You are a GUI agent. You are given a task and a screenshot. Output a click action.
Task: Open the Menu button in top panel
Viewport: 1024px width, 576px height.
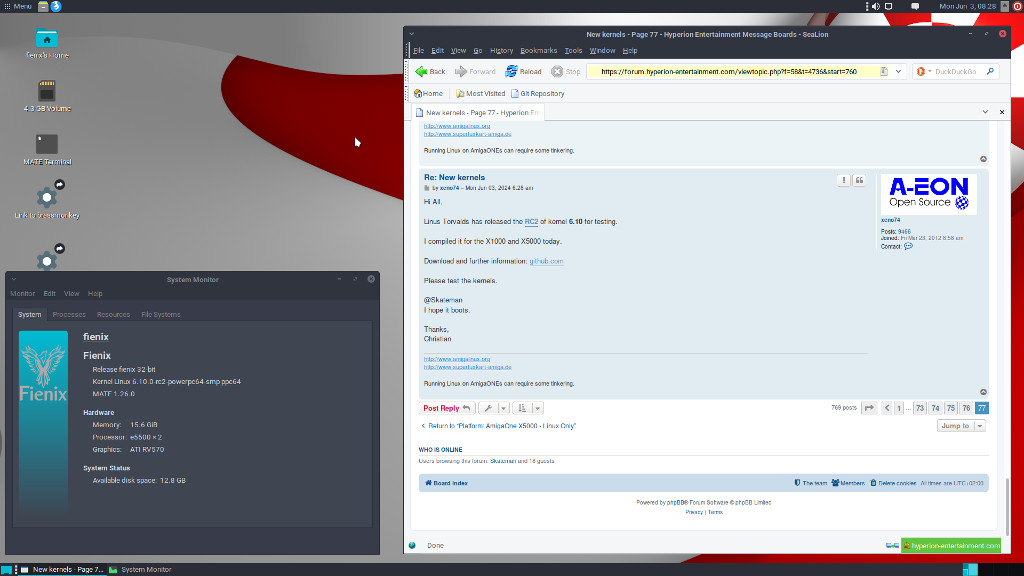(x=18, y=6)
